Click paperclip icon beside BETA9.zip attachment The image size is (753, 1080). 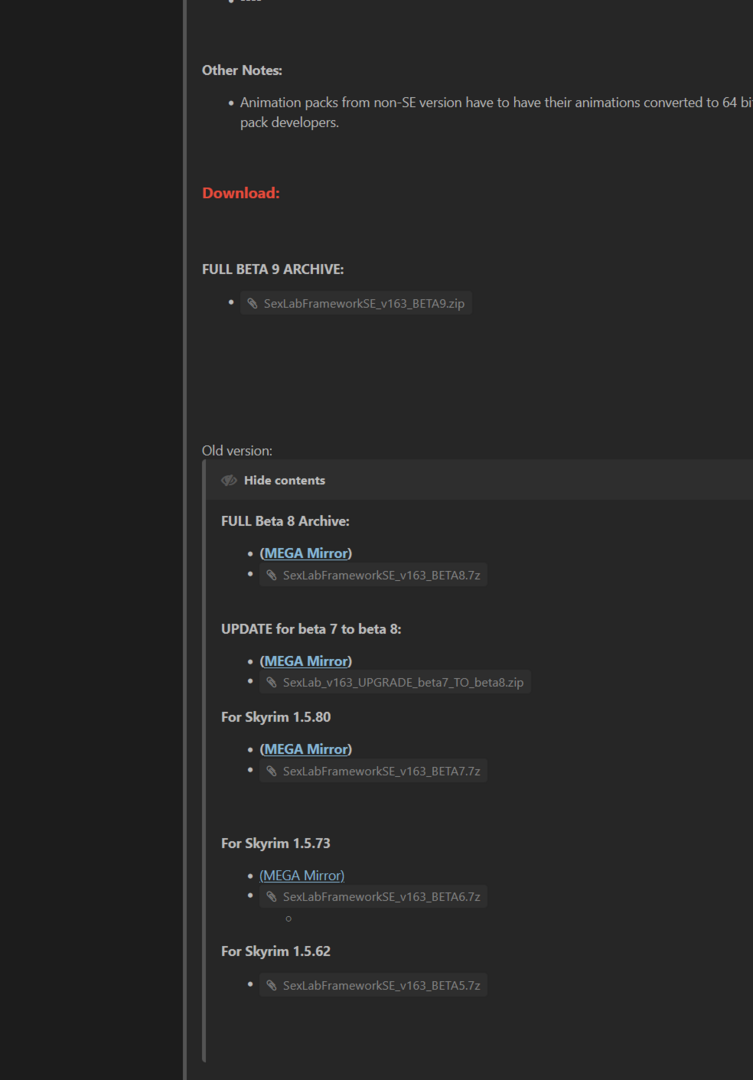[253, 303]
